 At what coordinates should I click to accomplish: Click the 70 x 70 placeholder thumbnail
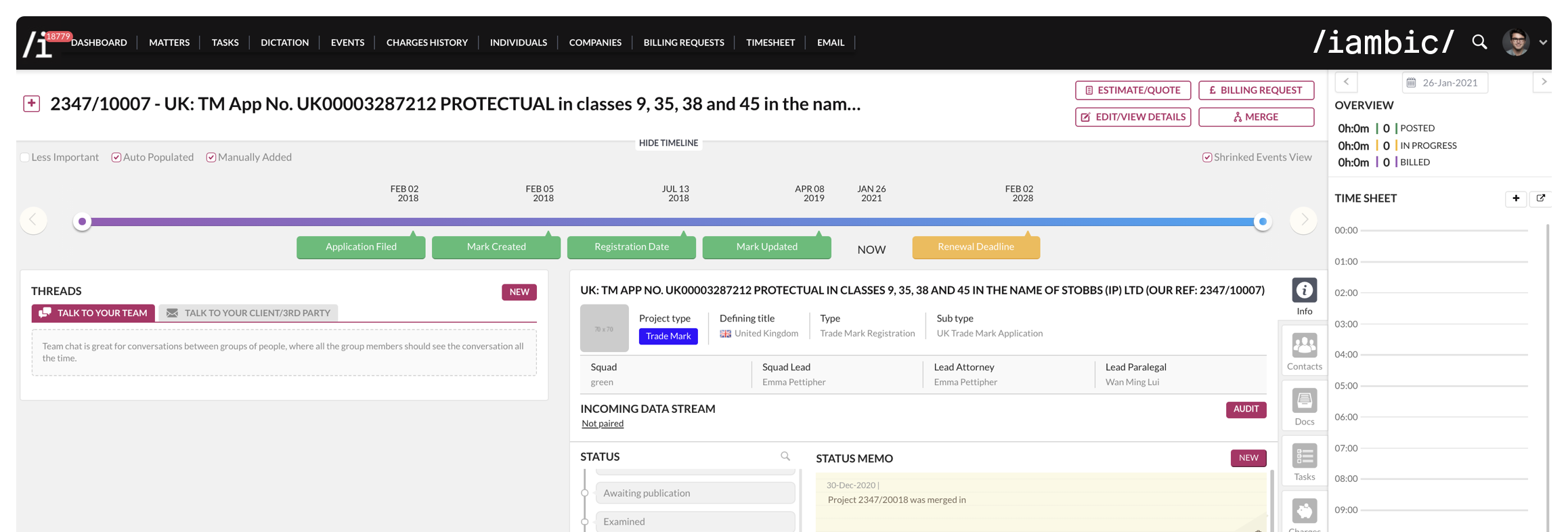tap(604, 328)
